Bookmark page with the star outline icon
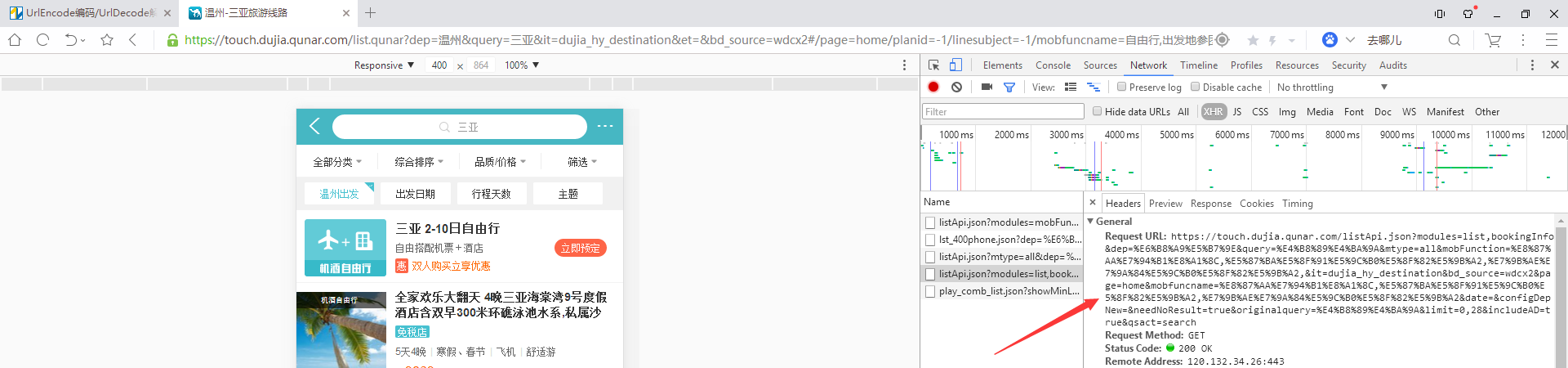 coord(106,39)
